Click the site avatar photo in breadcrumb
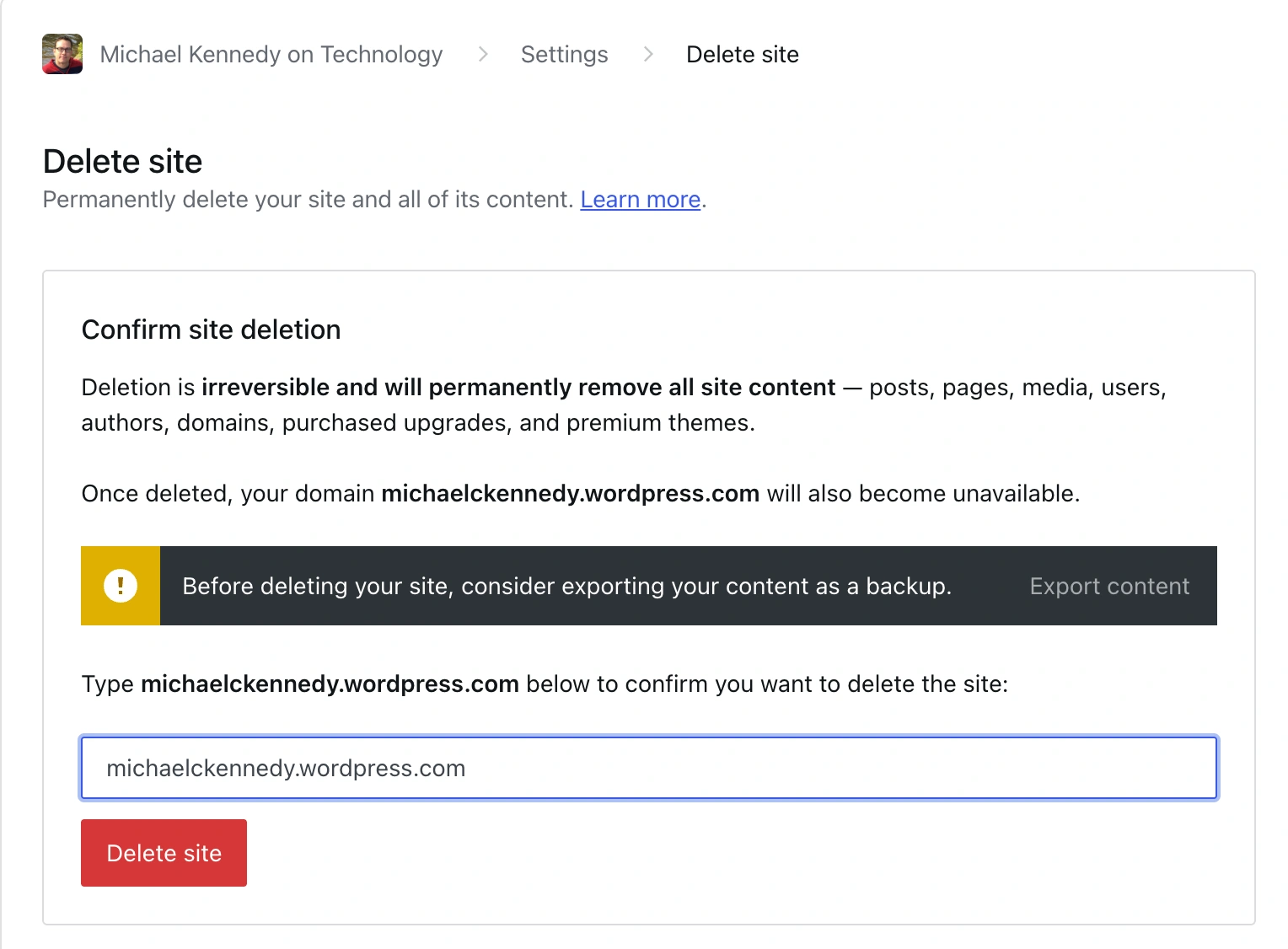This screenshot has height=949, width=1288. 62,54
